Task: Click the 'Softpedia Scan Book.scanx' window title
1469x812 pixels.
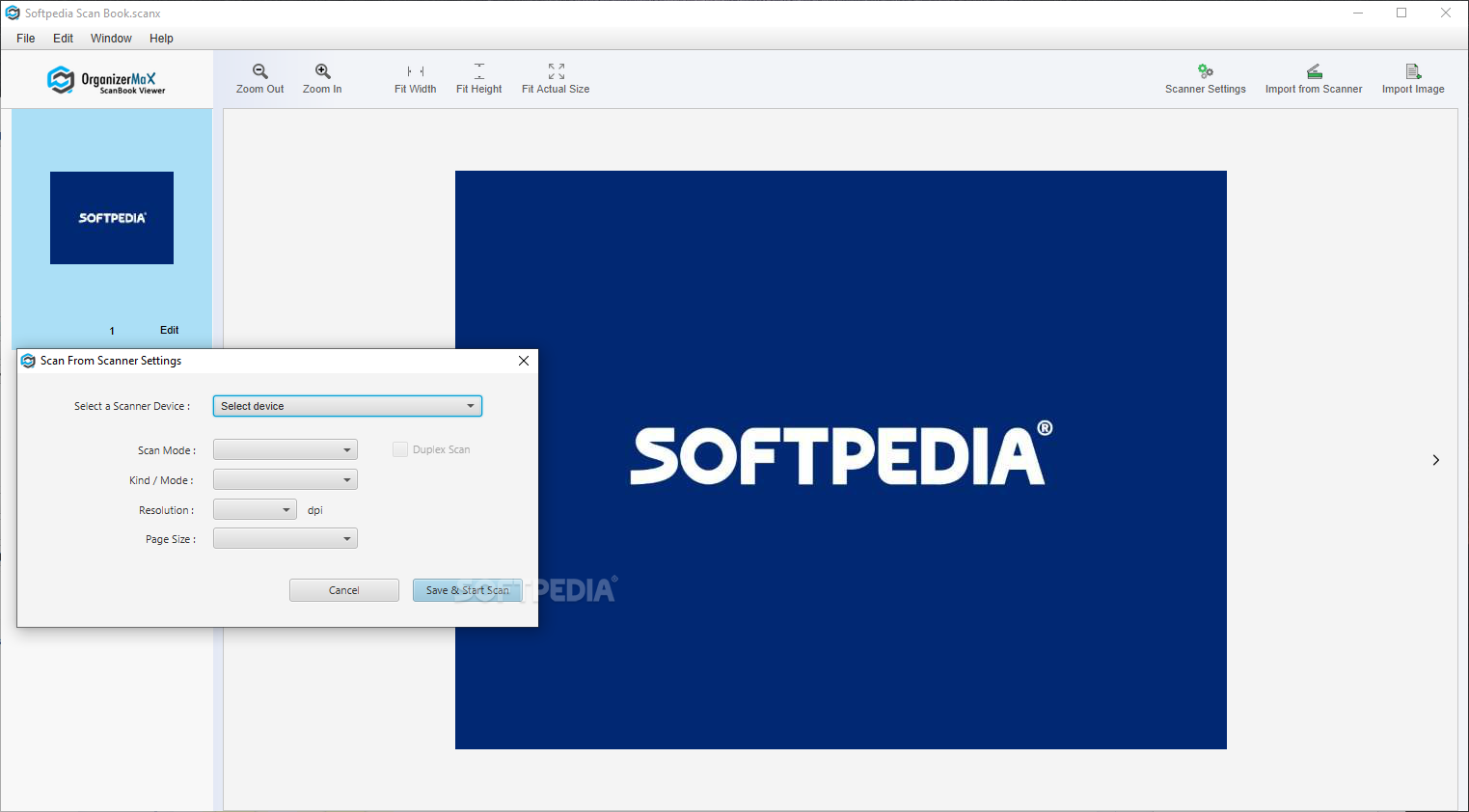Action: tap(93, 14)
